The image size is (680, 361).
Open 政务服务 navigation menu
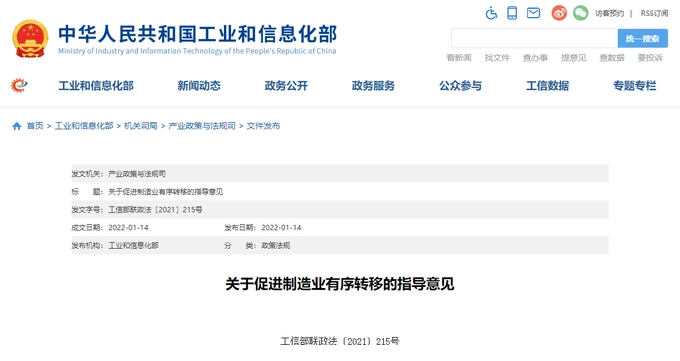point(373,86)
